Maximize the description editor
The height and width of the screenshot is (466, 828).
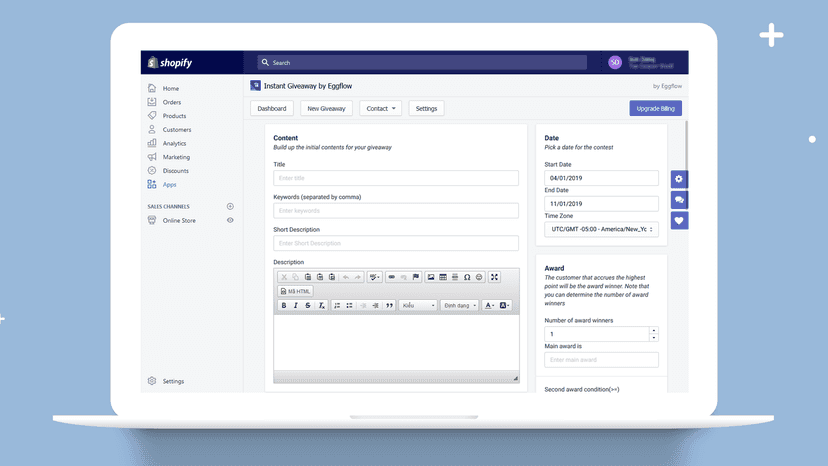point(494,277)
